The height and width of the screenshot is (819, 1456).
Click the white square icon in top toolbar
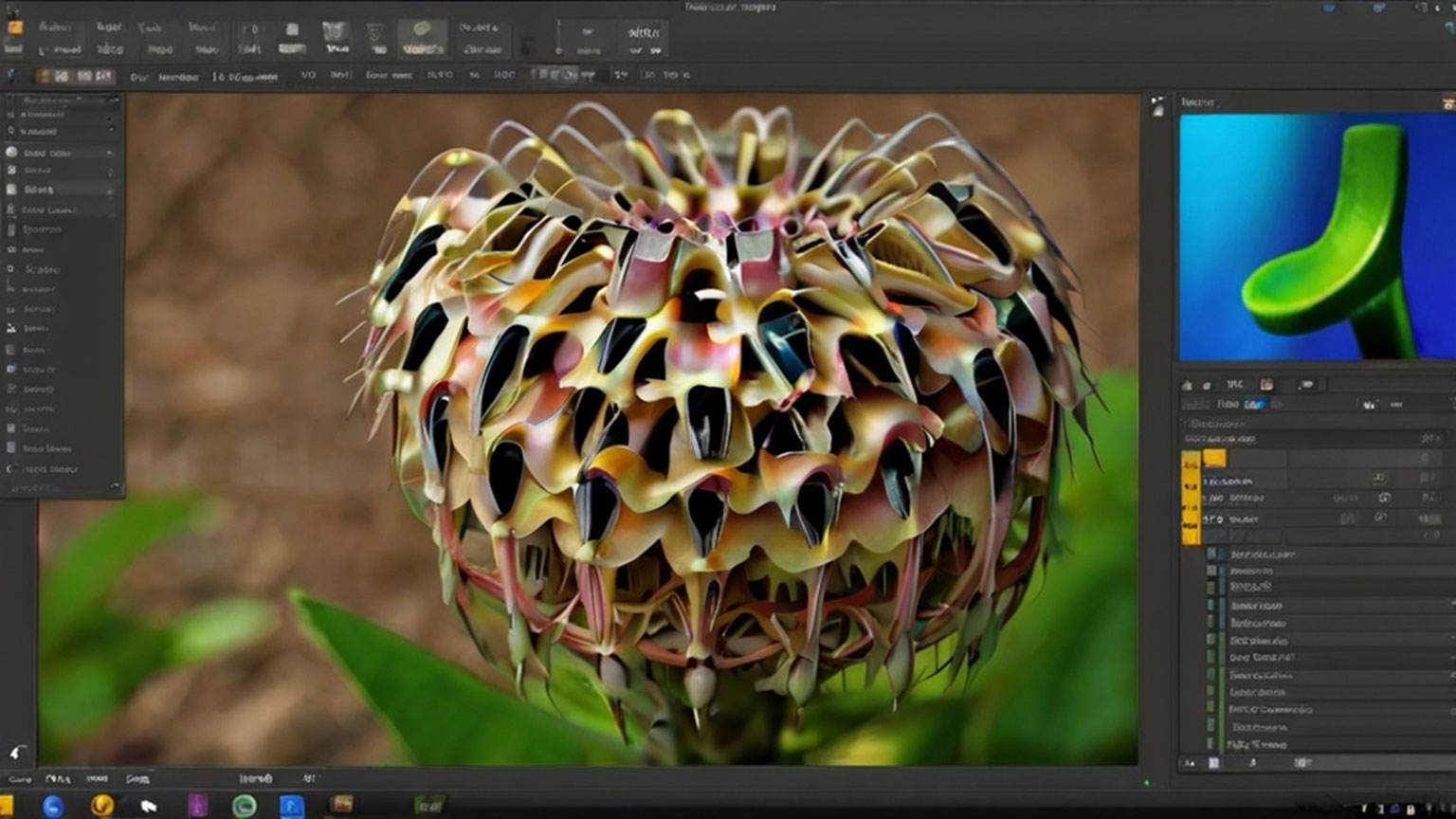pos(292,29)
